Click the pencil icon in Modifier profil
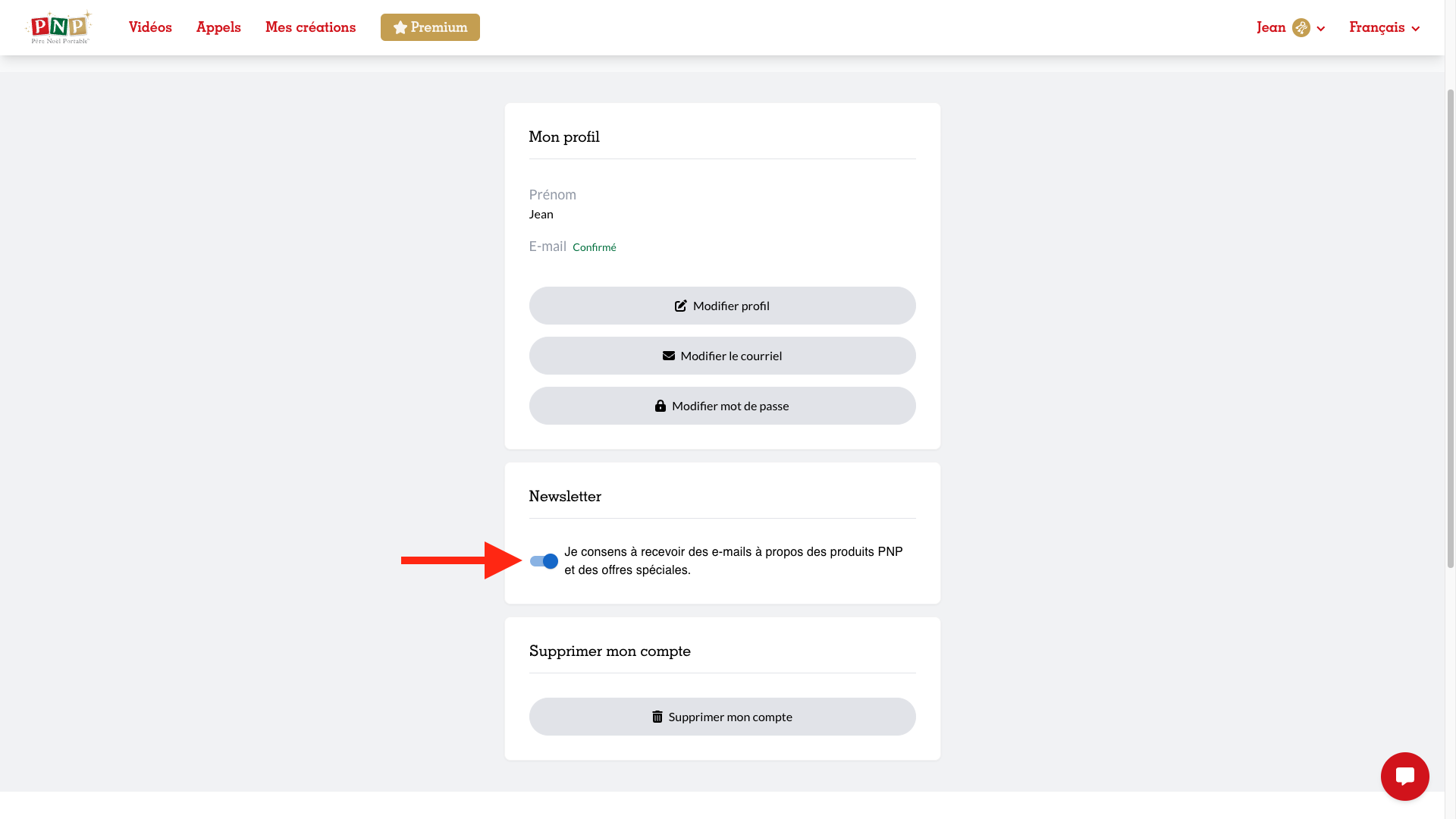 [681, 306]
